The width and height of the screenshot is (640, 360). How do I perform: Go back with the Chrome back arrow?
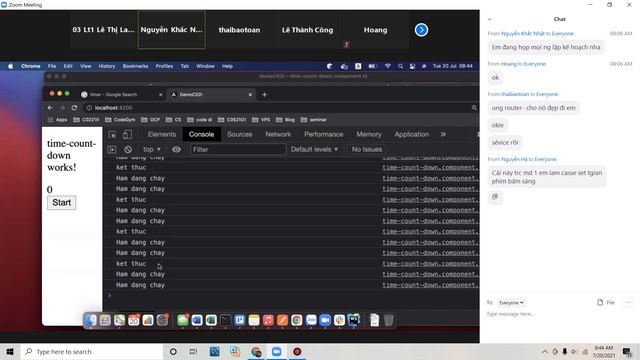[50, 108]
